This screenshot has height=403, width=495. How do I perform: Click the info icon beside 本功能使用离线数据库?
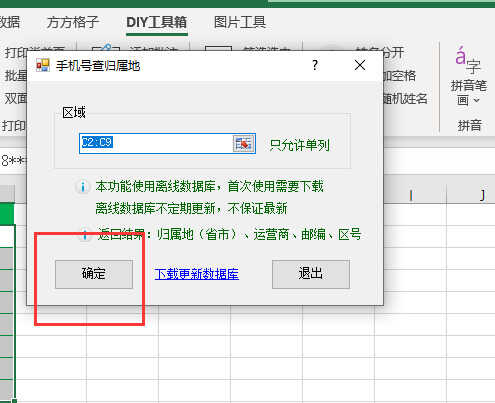(x=83, y=186)
